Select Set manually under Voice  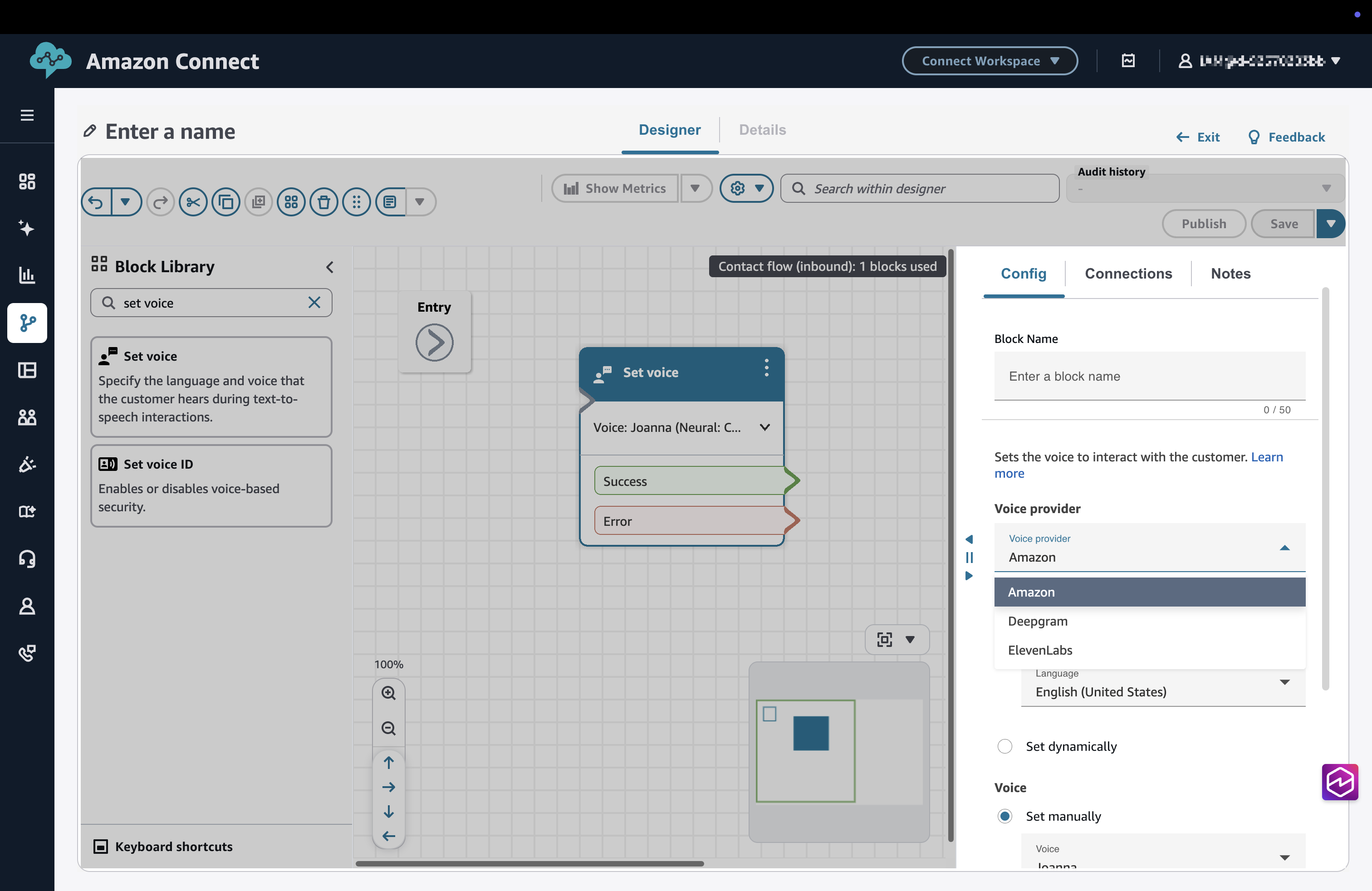pyautogui.click(x=1005, y=816)
